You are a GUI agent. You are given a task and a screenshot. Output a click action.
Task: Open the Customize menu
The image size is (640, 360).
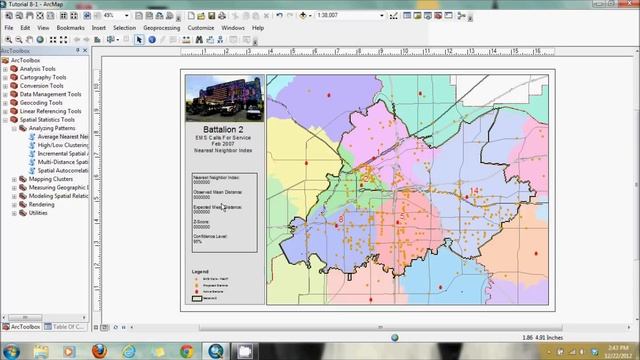click(x=201, y=28)
